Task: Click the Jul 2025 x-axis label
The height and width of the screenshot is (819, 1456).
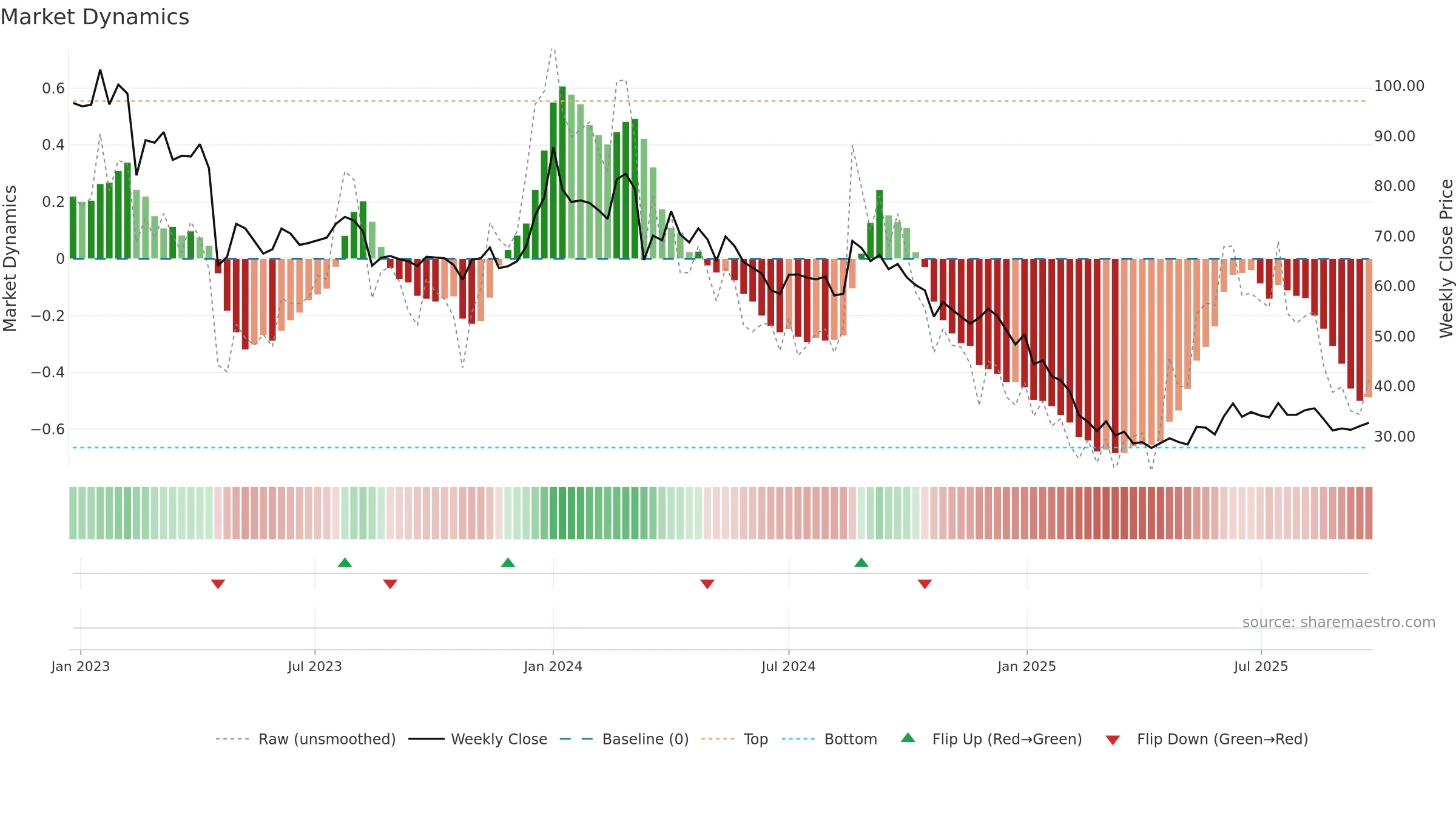Action: (1261, 666)
